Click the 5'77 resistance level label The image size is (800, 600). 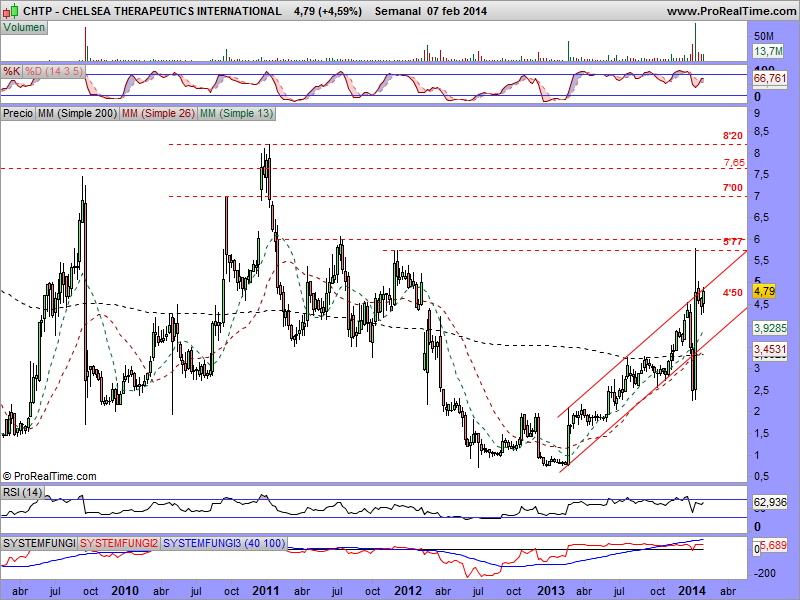click(x=733, y=242)
